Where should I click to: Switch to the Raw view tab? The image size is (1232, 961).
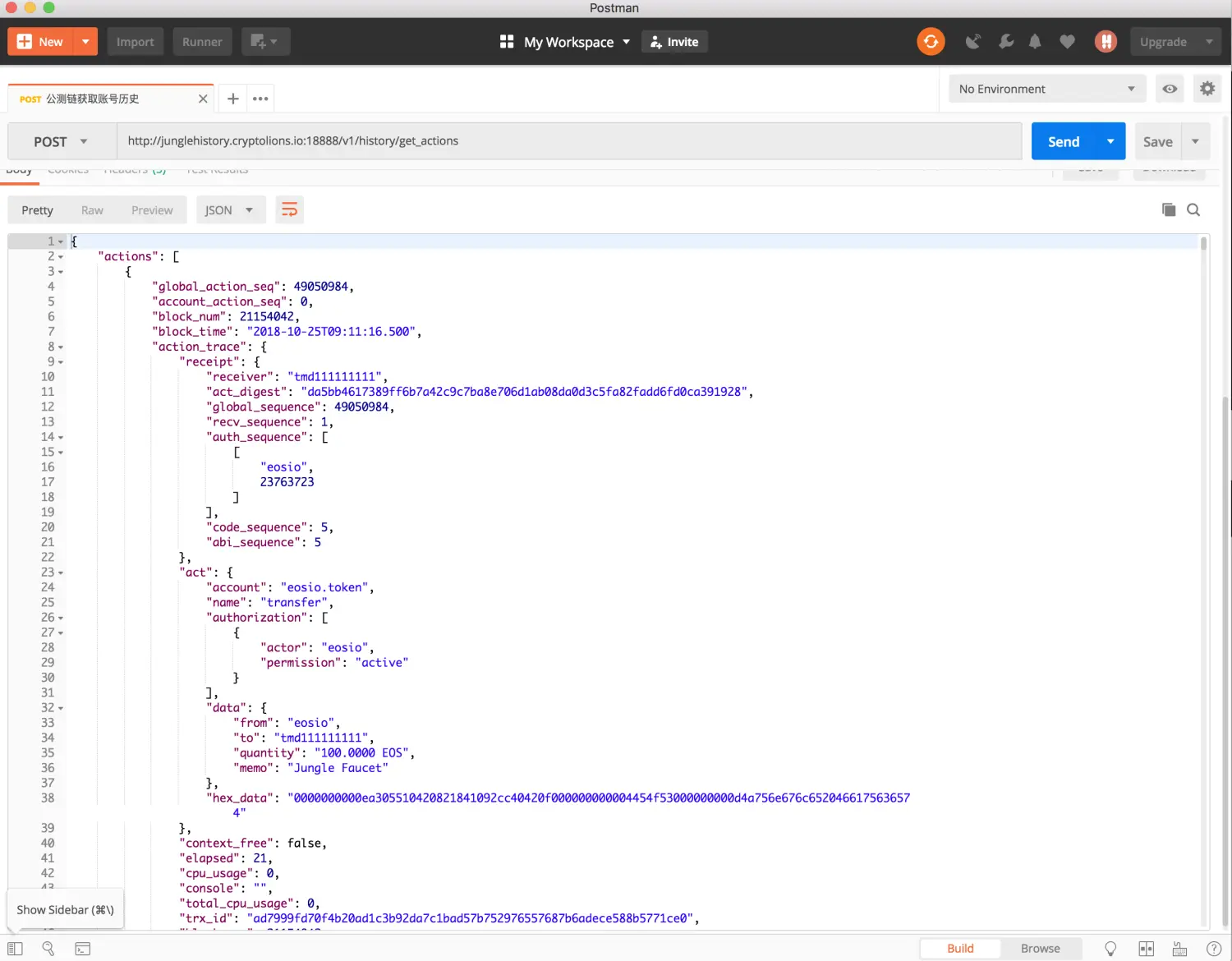pyautogui.click(x=92, y=210)
